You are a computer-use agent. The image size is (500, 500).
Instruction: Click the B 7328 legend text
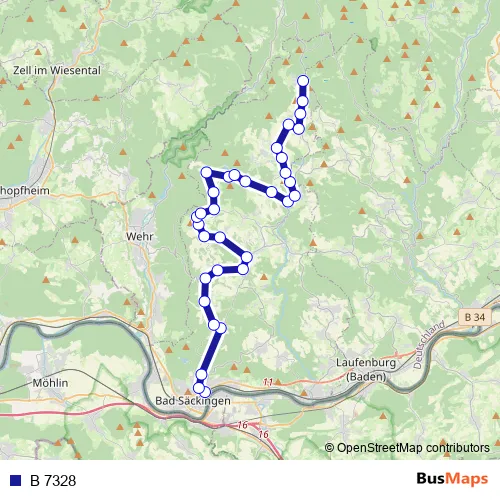point(53,481)
